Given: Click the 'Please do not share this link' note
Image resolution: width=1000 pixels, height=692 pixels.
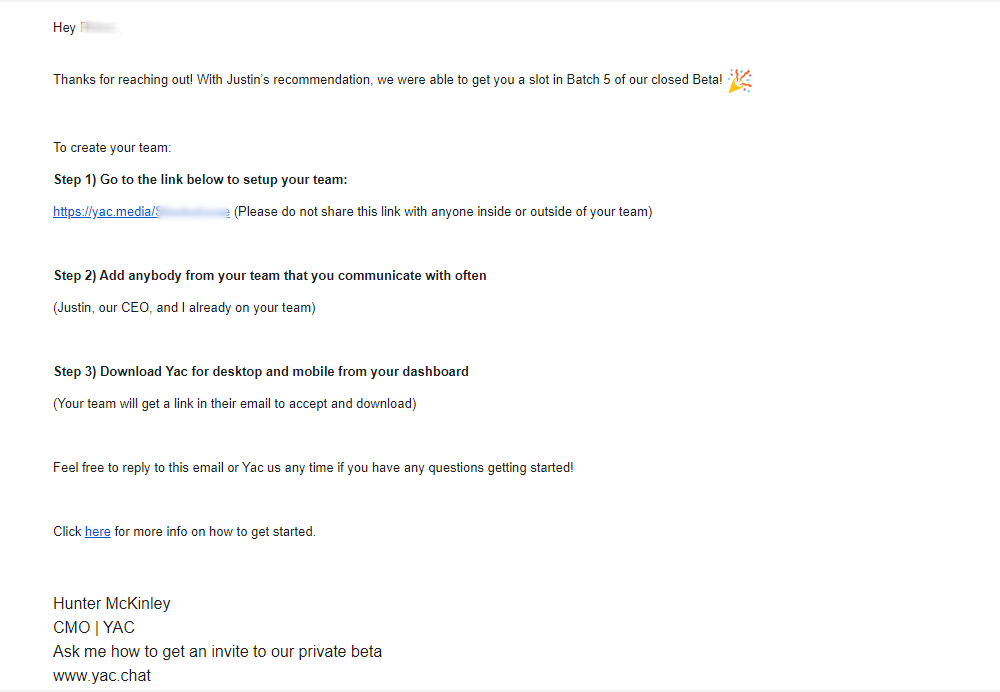Looking at the screenshot, I should [x=443, y=212].
